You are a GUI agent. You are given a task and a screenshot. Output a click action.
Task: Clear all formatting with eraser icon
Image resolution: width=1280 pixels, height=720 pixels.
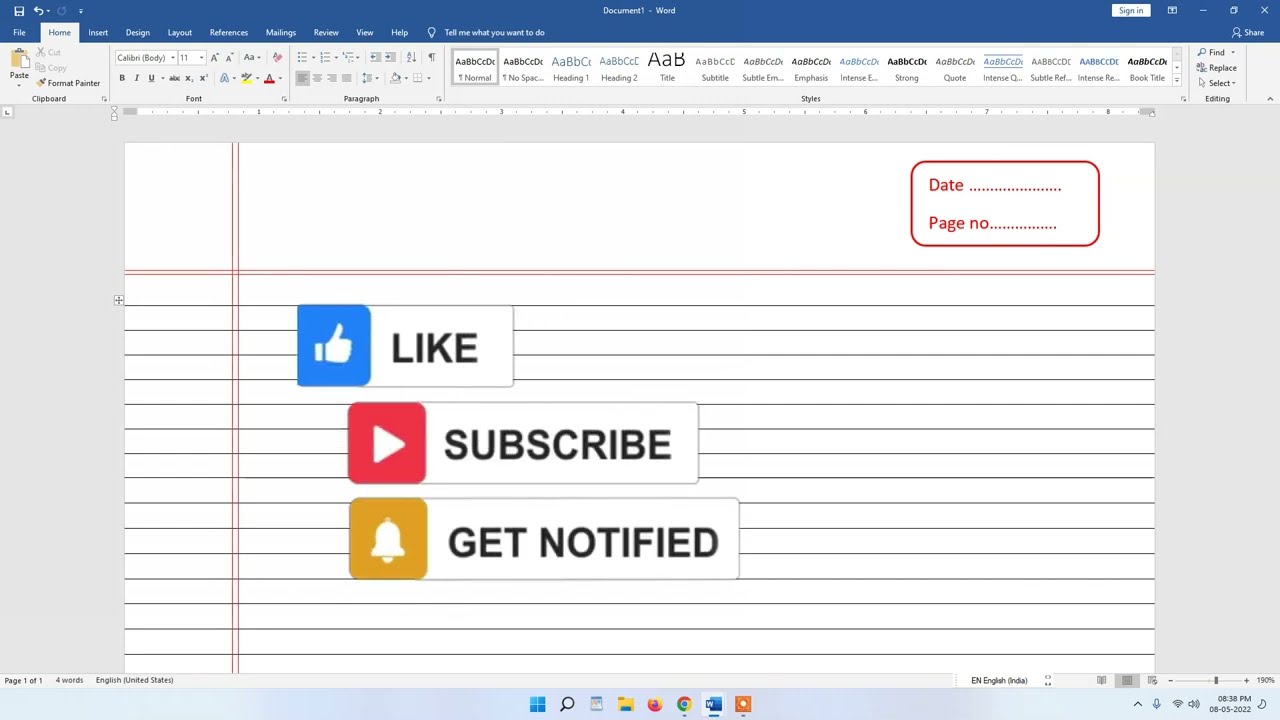[277, 58]
